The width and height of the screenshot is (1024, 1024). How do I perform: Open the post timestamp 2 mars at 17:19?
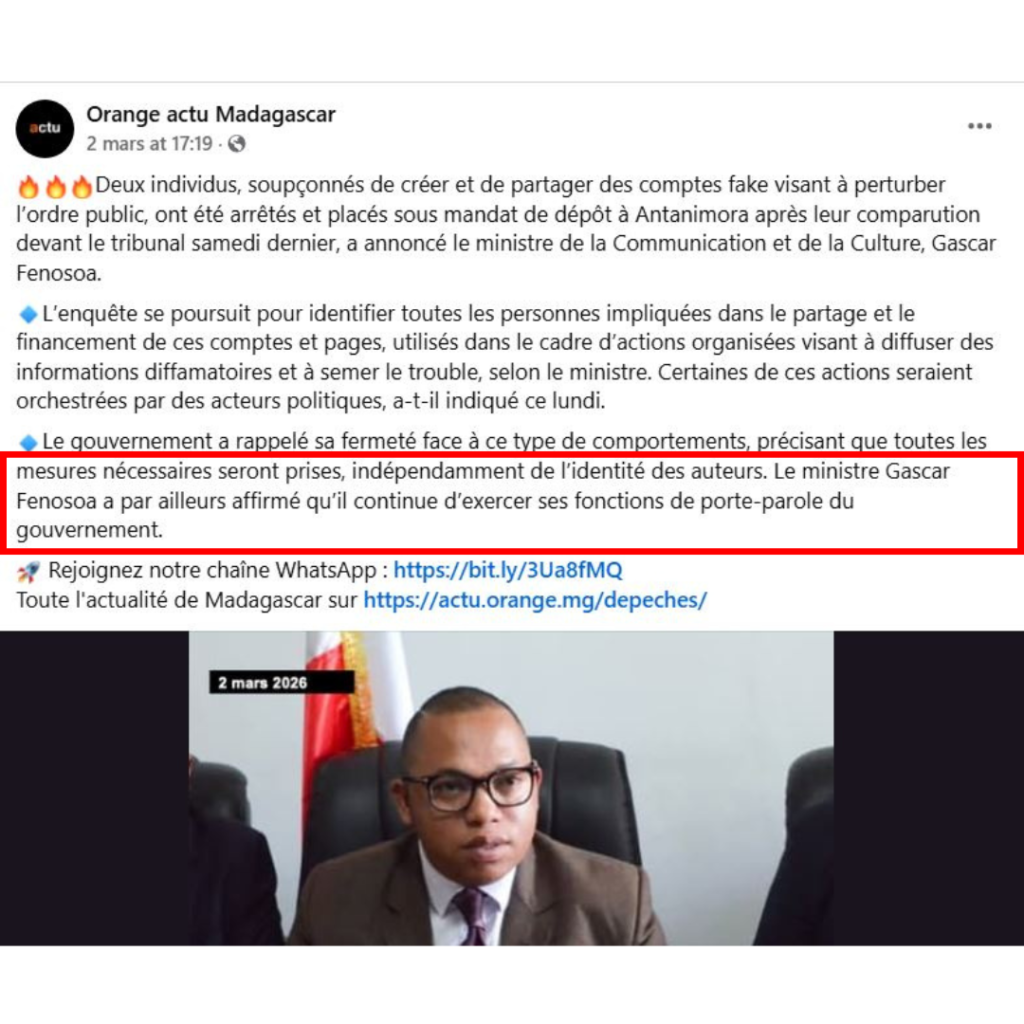[x=150, y=143]
